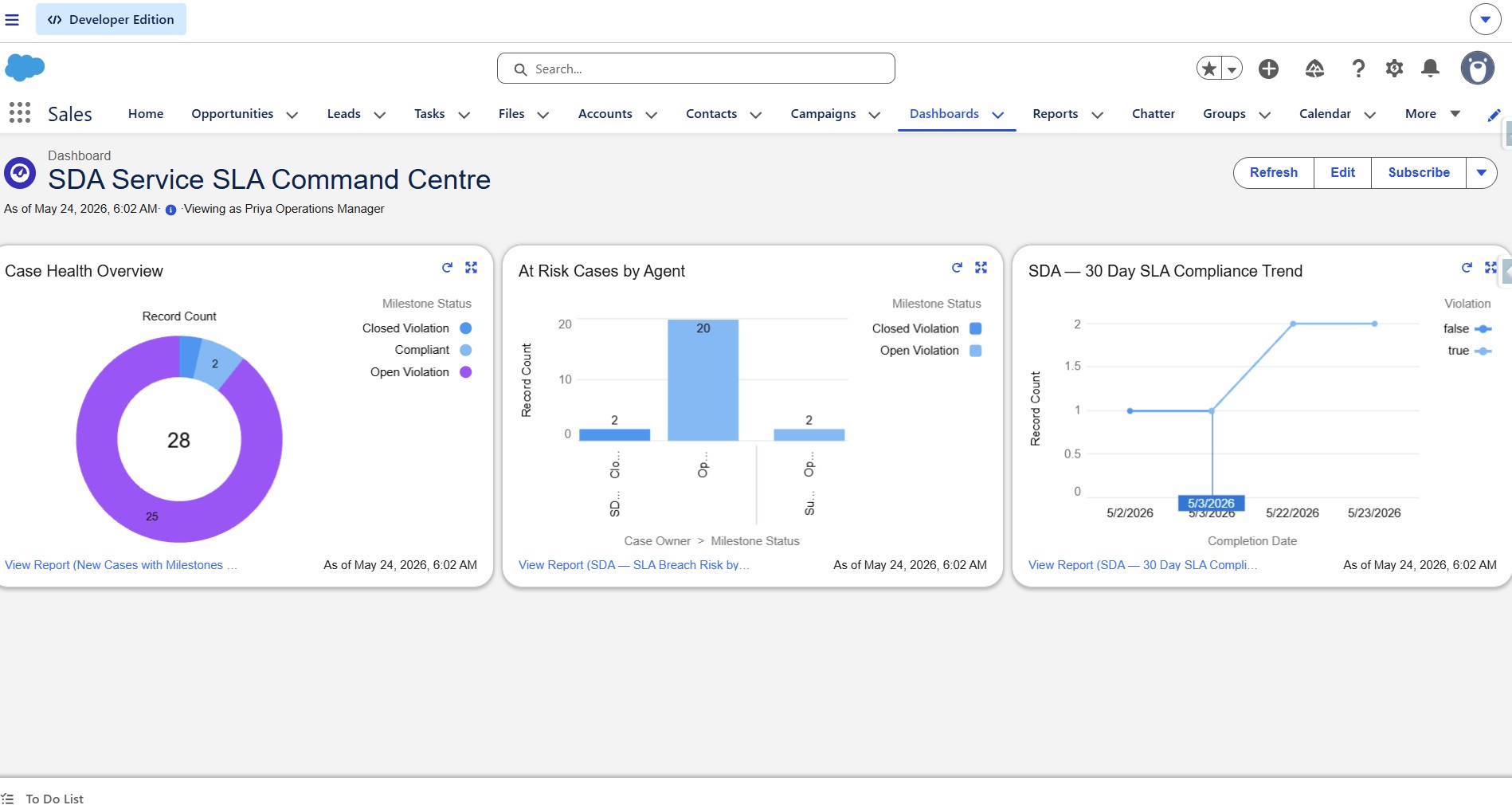Open View Report New Cases with Milestones link

pyautogui.click(x=121, y=565)
